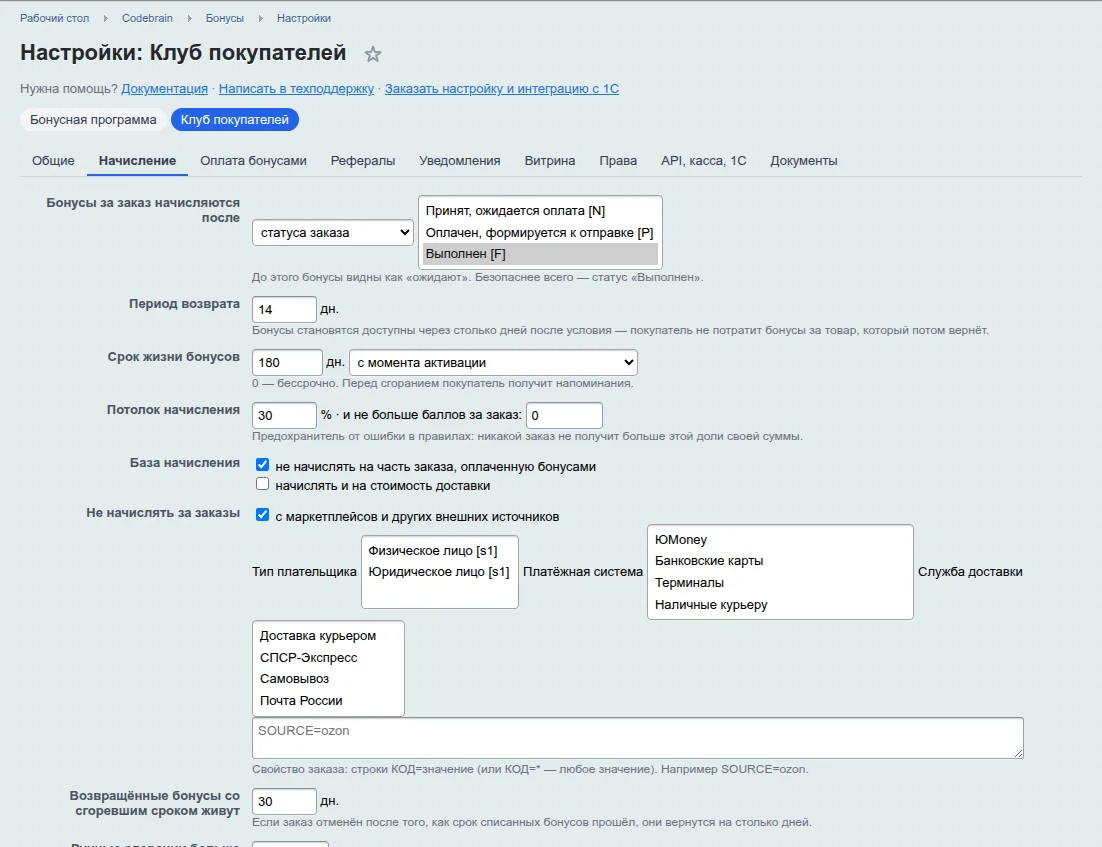Select the Клуб покупателей pill button

pyautogui.click(x=235, y=119)
